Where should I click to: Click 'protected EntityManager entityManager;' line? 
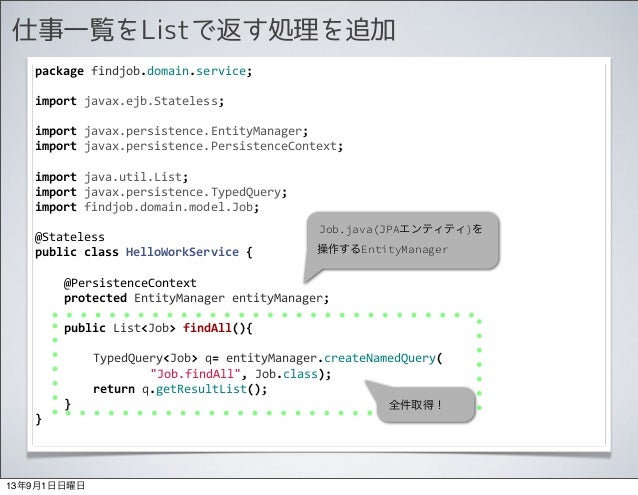[196, 298]
